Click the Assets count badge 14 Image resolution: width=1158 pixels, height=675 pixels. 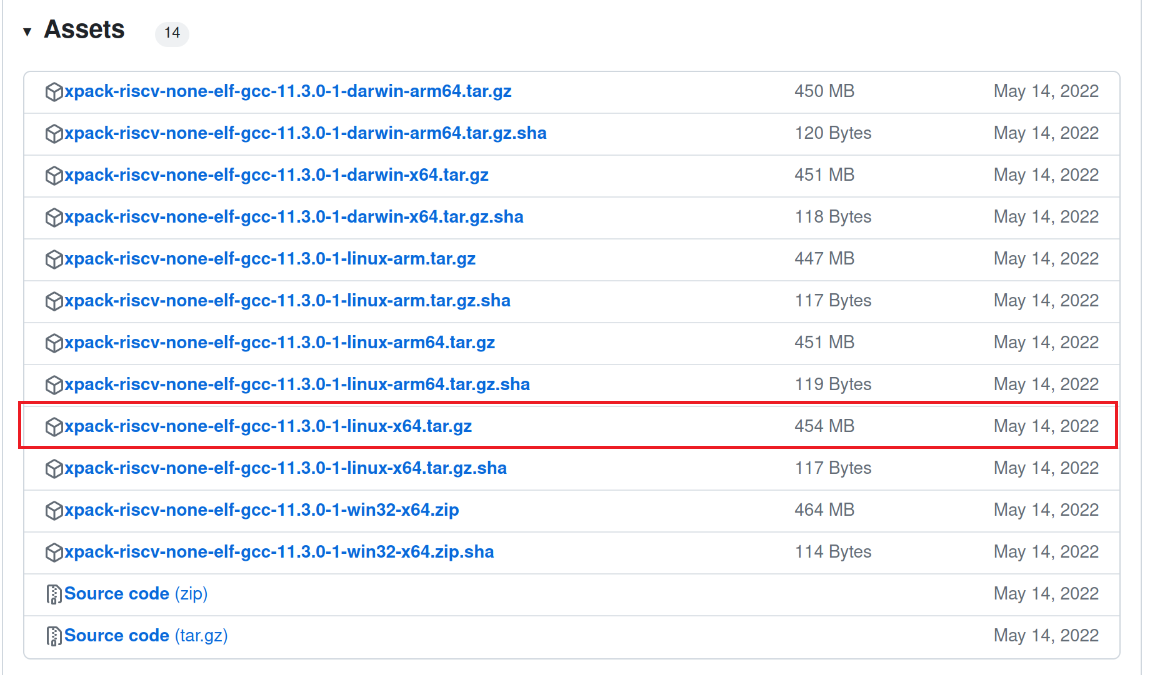[172, 33]
